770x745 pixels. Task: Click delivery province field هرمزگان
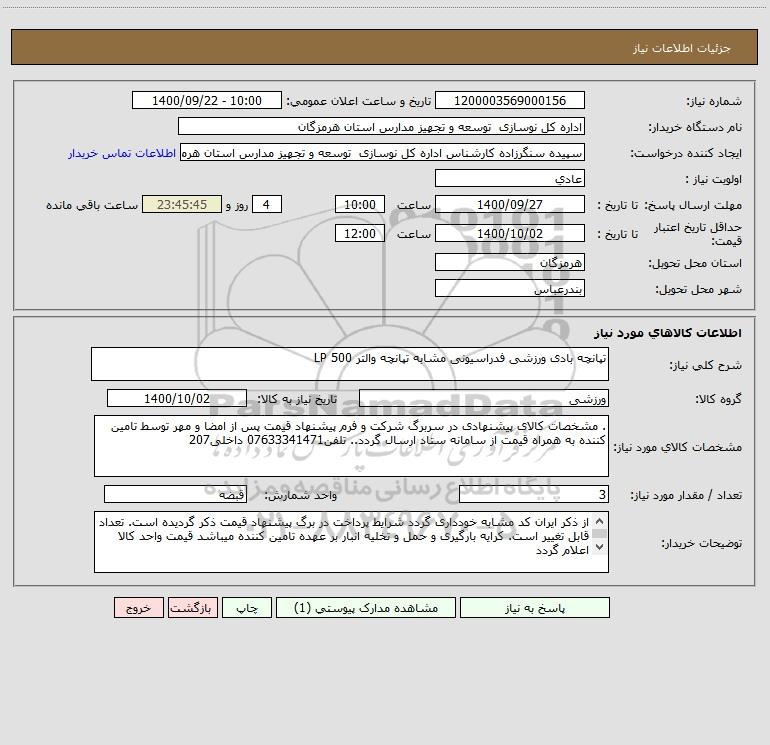510,262
